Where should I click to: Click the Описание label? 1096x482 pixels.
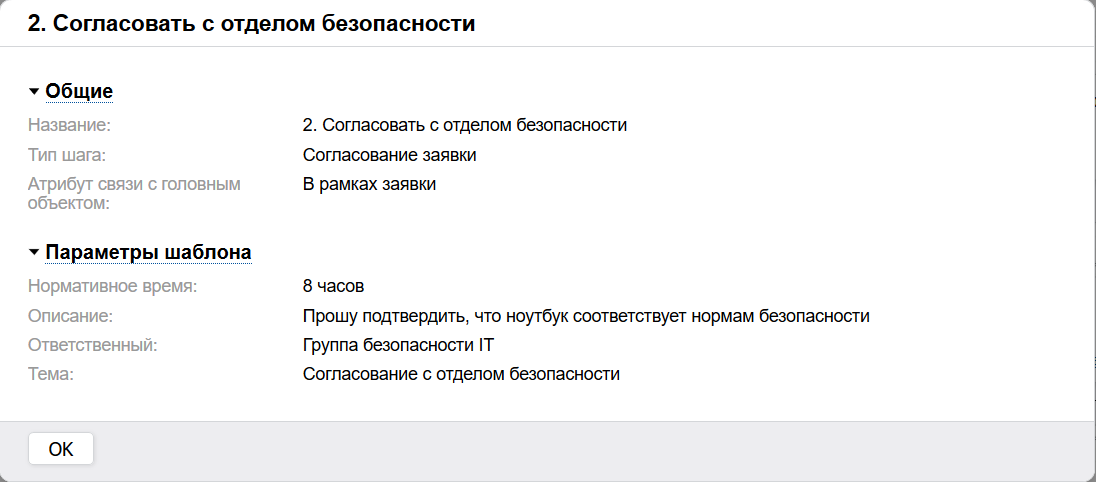[70, 316]
